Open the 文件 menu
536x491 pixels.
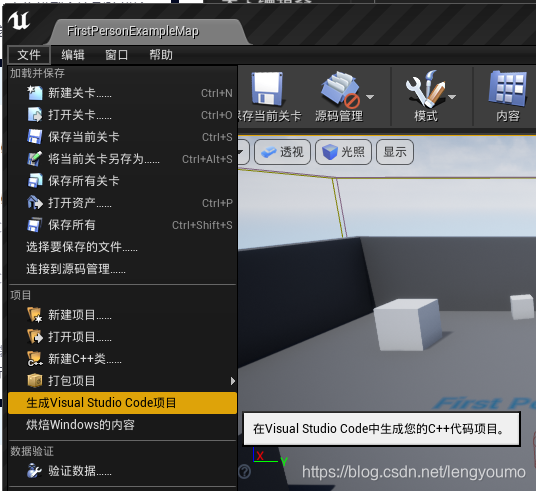(29, 55)
